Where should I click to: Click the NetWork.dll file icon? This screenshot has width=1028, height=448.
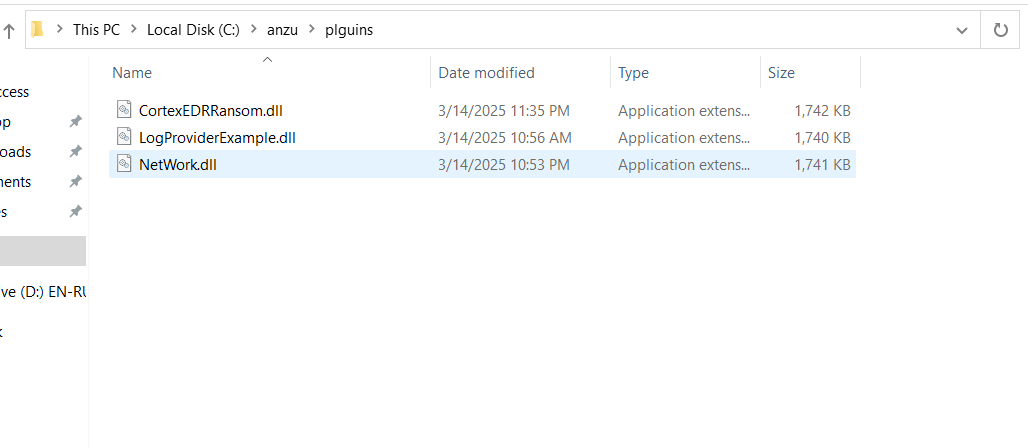click(124, 164)
